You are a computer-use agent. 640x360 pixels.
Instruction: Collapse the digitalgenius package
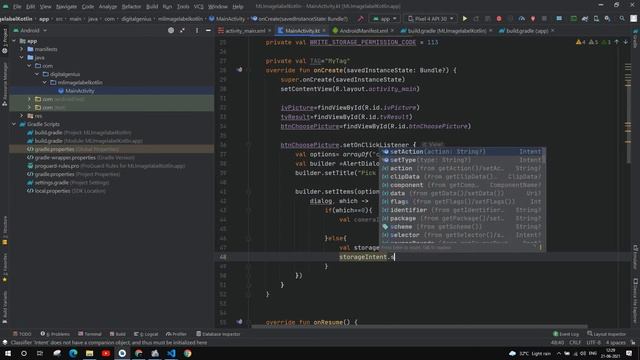coord(37,74)
